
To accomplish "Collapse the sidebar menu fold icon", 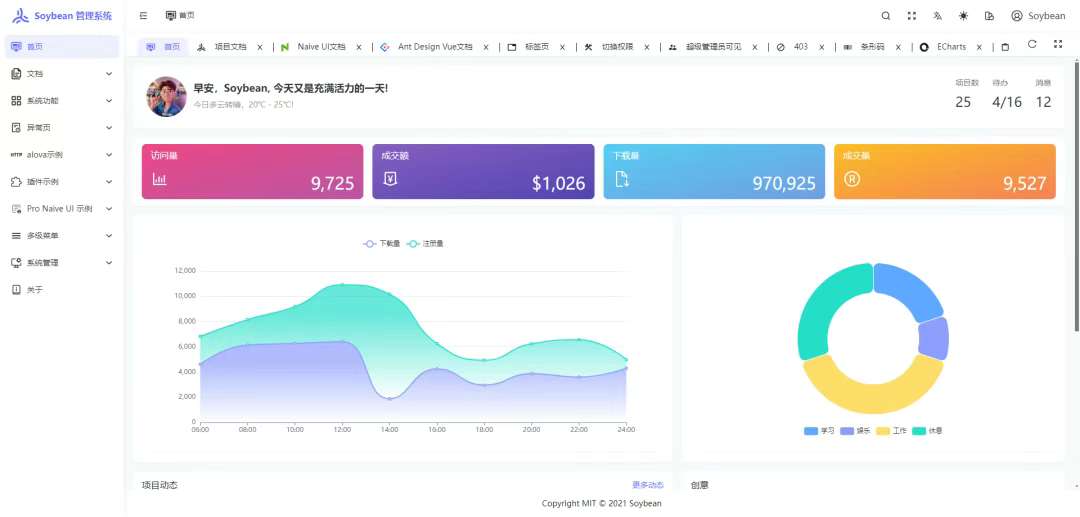I will [x=143, y=15].
